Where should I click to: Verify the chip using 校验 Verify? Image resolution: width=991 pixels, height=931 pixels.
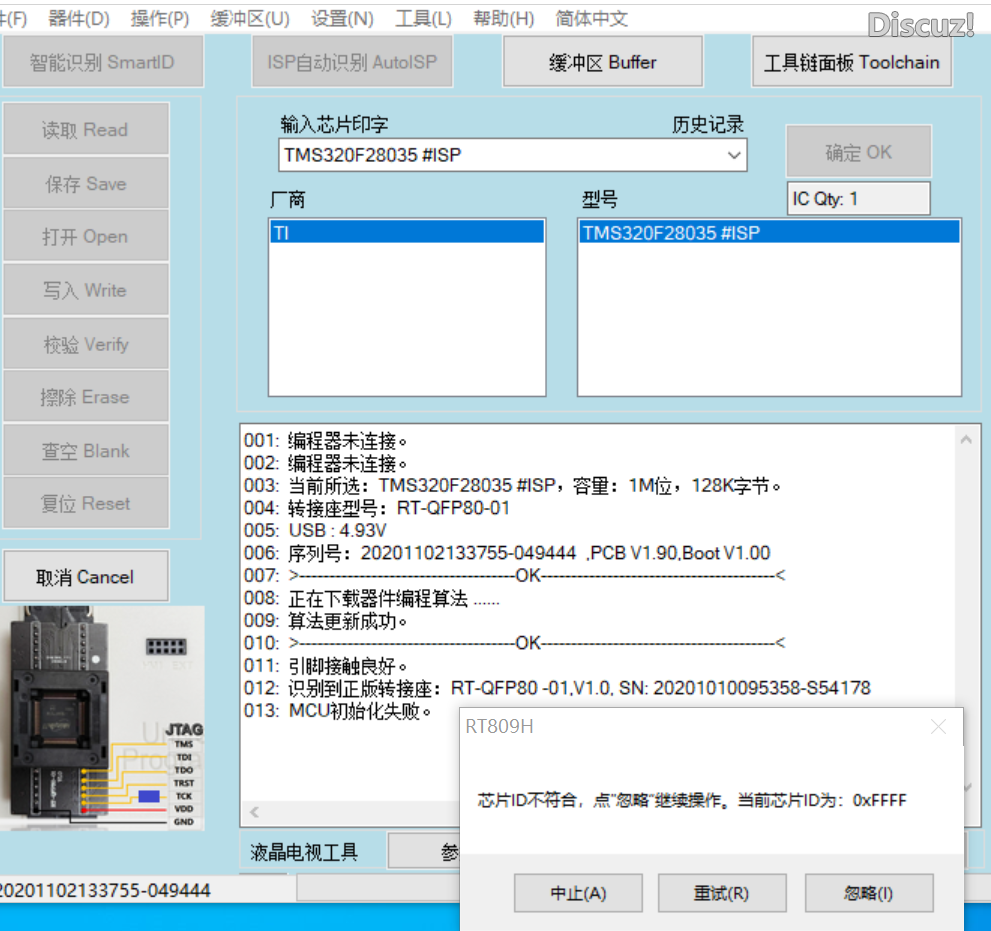coord(85,343)
